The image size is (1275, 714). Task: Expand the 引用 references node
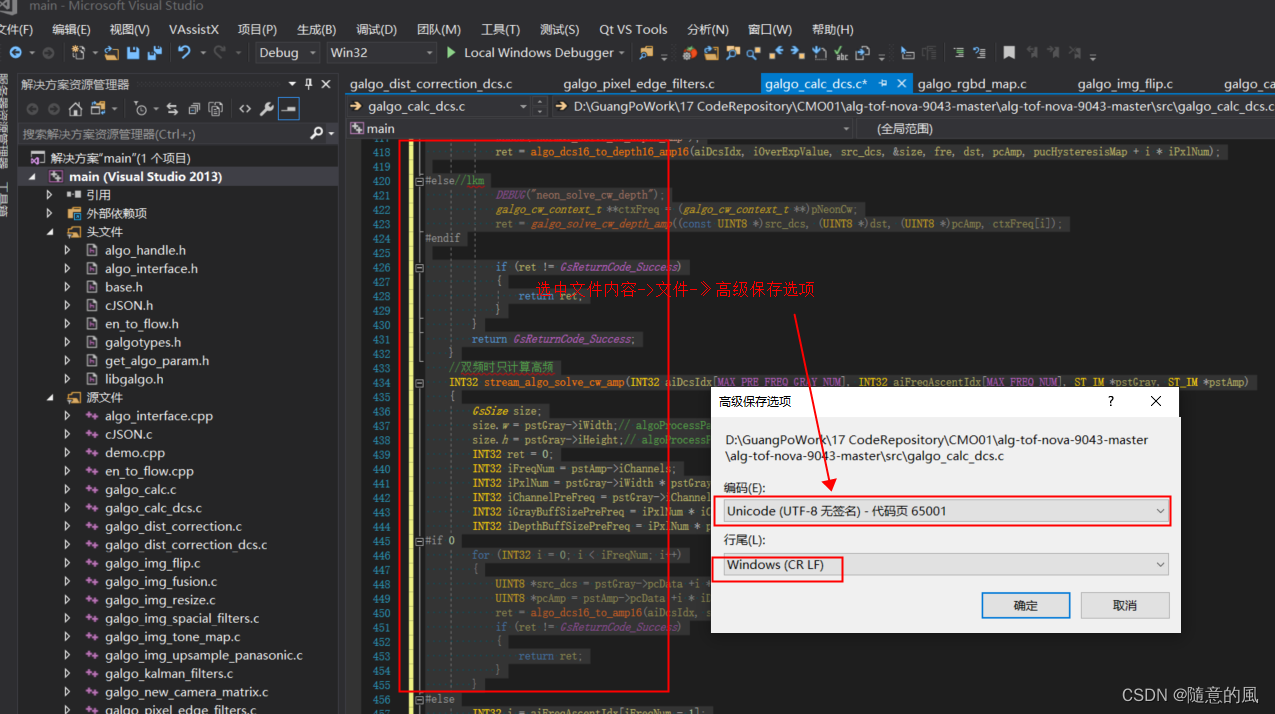click(49, 195)
